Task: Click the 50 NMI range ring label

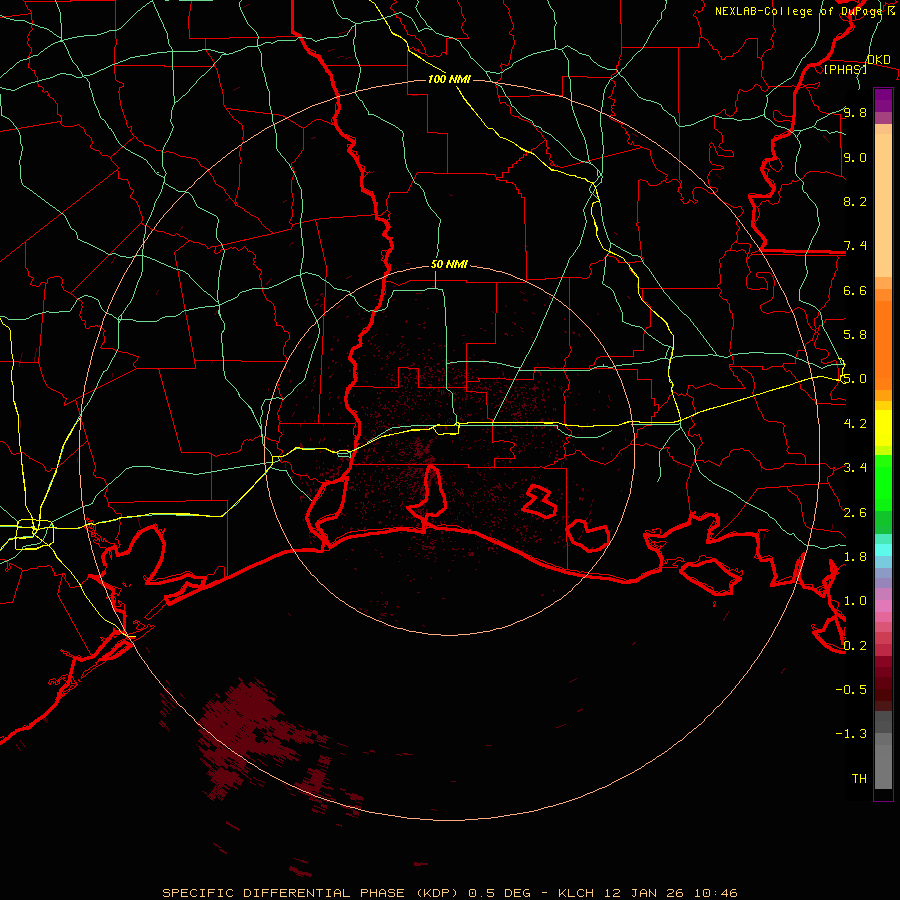Action: [449, 265]
